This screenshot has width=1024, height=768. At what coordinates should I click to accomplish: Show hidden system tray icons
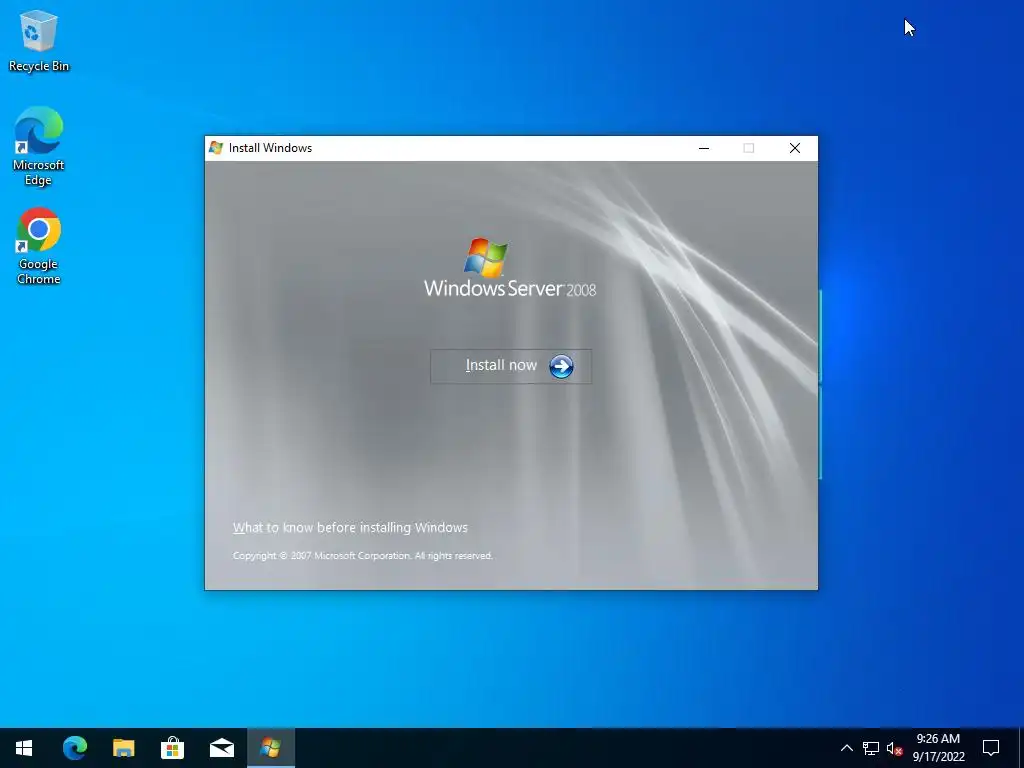(x=846, y=748)
